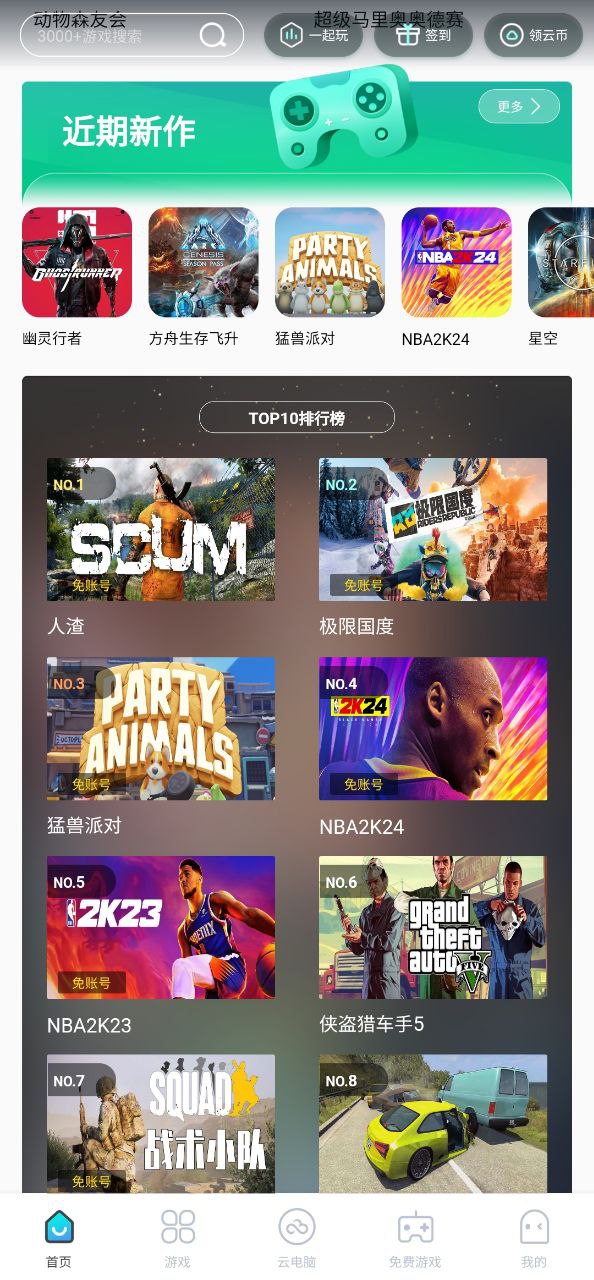594x1280 pixels.
Task: Tap the search magnifier icon
Action: click(213, 36)
